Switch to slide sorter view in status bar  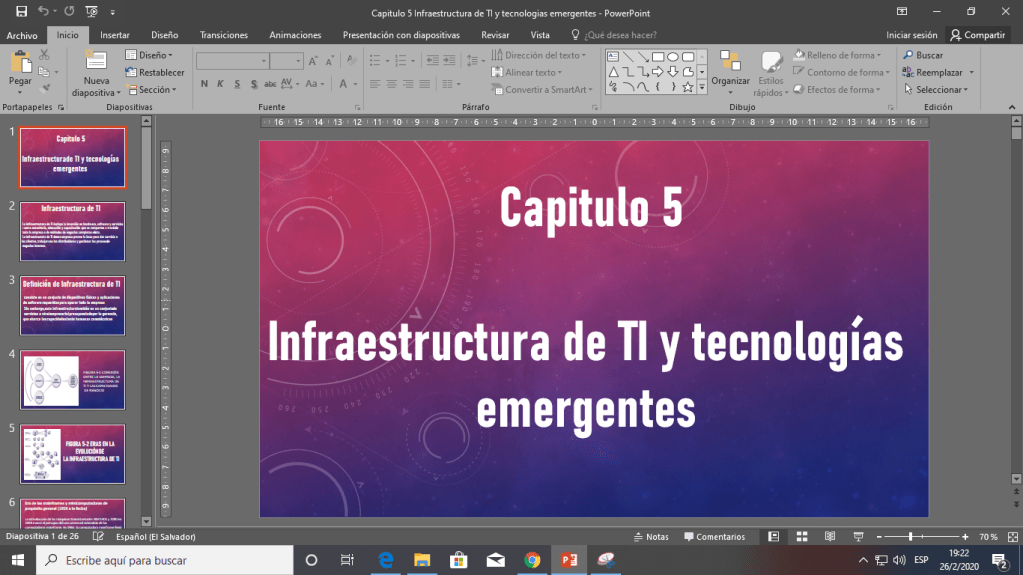tap(801, 537)
